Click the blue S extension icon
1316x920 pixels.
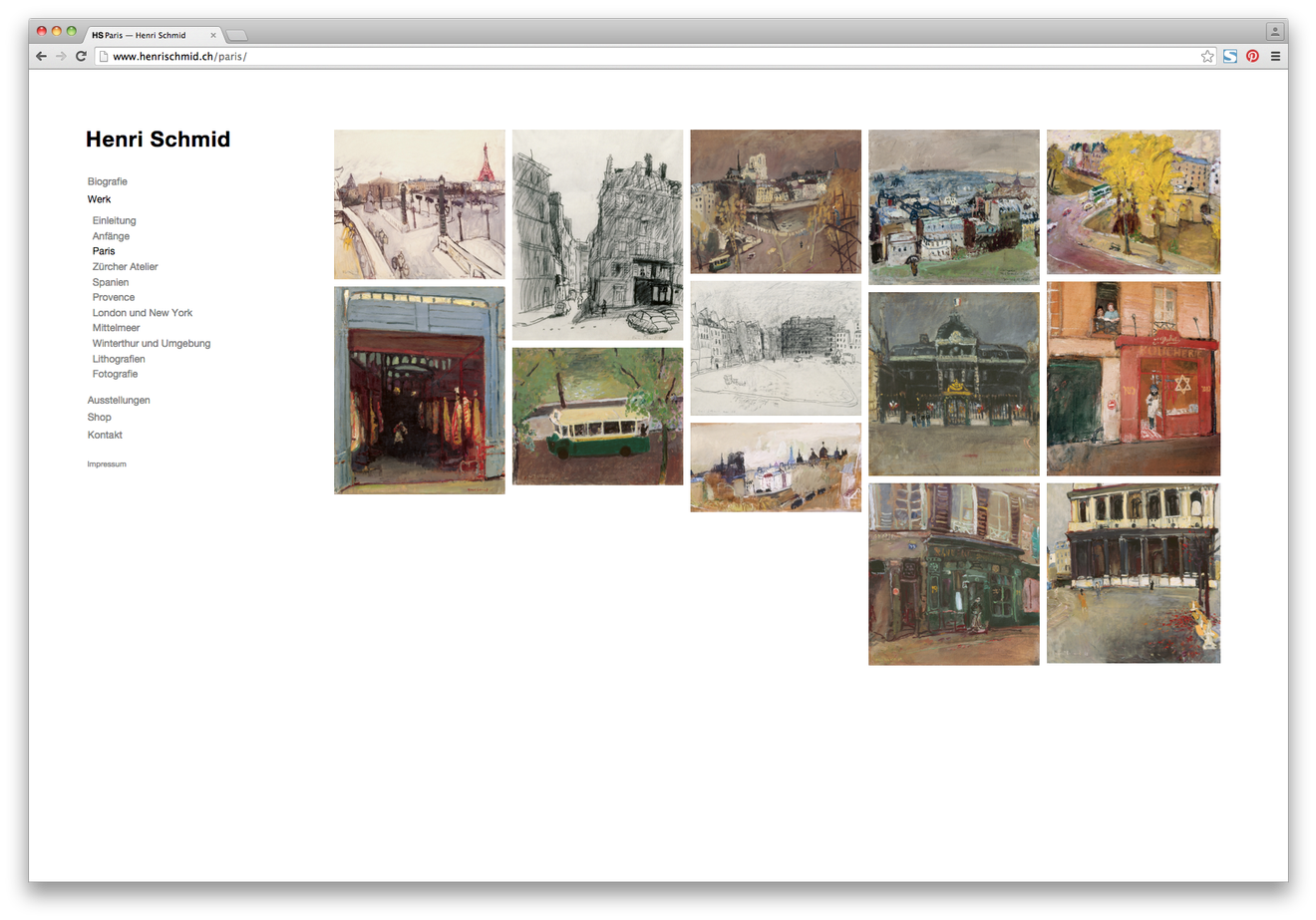pos(1230,57)
